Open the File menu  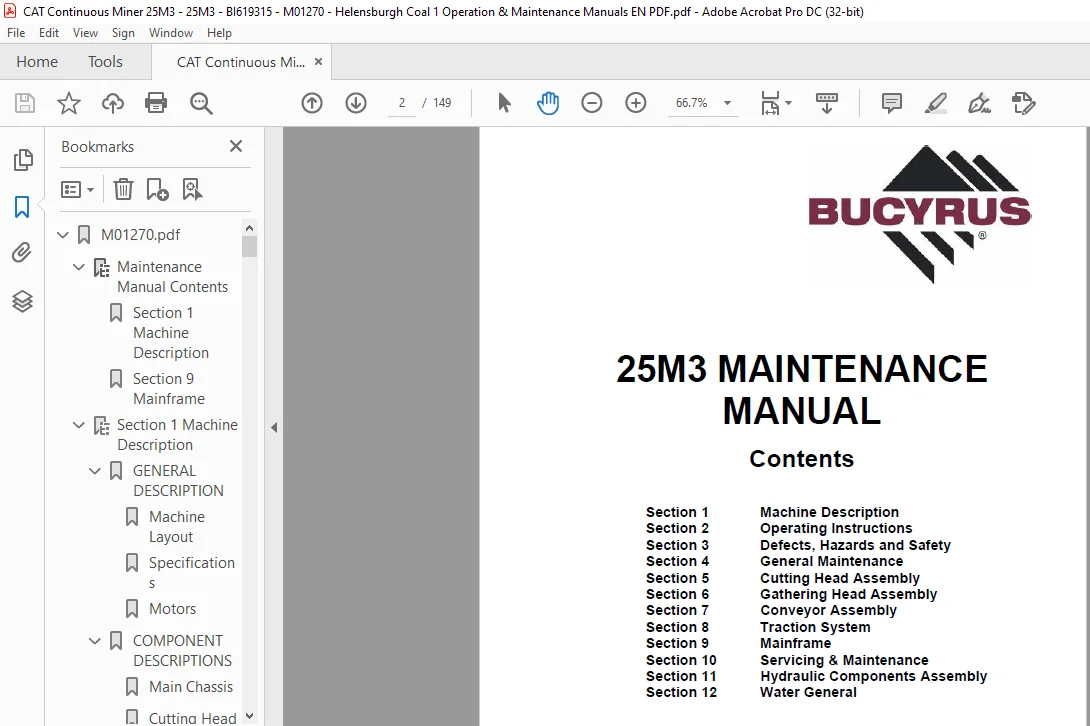click(x=16, y=33)
